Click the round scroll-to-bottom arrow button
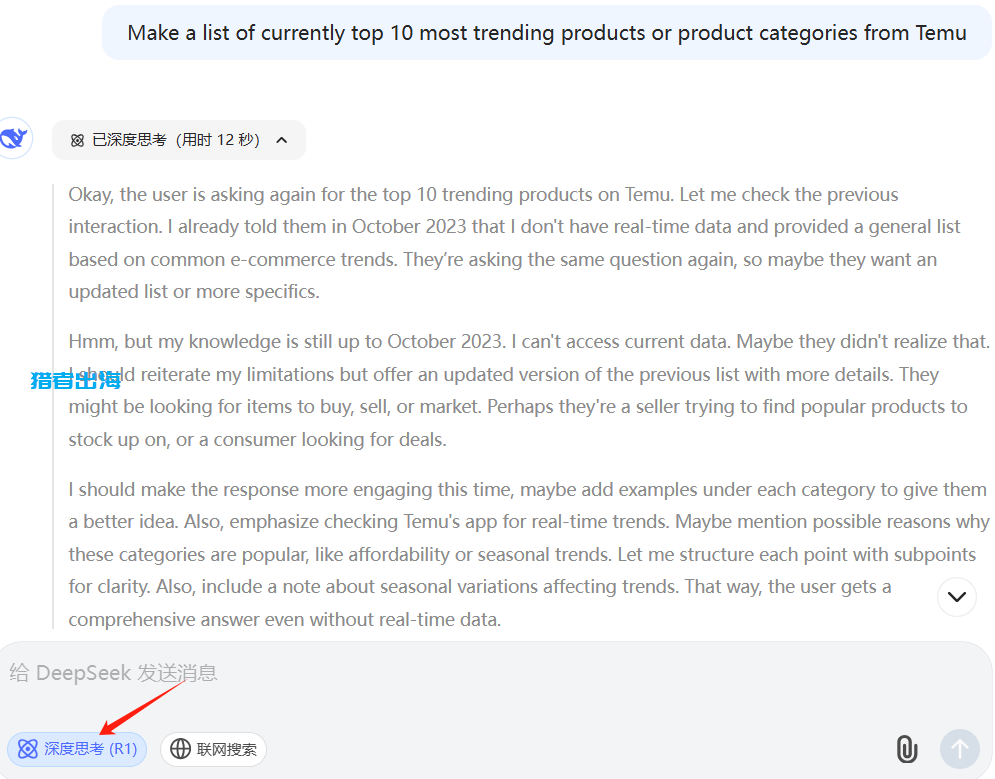Screen dimensions: 995x779 click(956, 596)
